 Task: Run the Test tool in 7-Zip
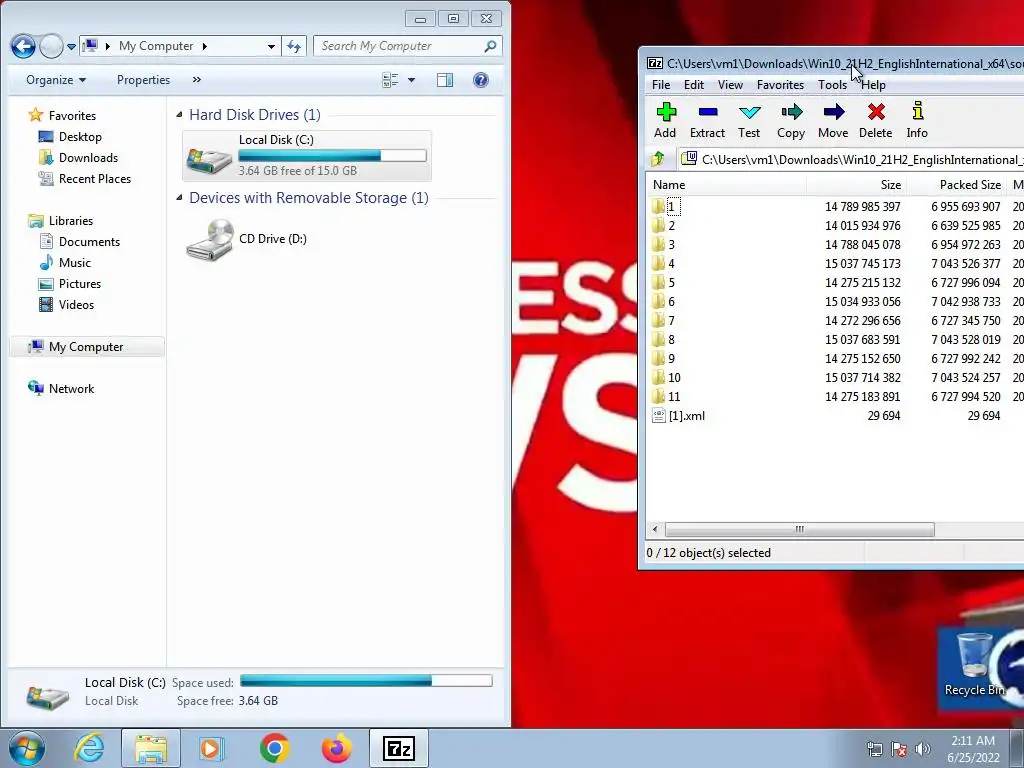pos(749,121)
